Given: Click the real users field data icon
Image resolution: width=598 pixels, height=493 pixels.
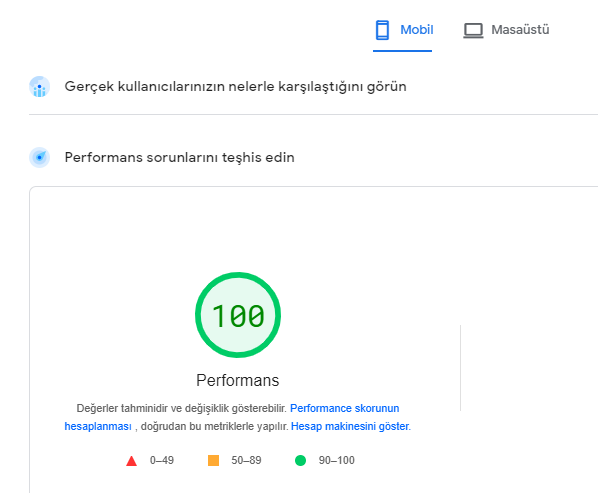Looking at the screenshot, I should (x=39, y=87).
